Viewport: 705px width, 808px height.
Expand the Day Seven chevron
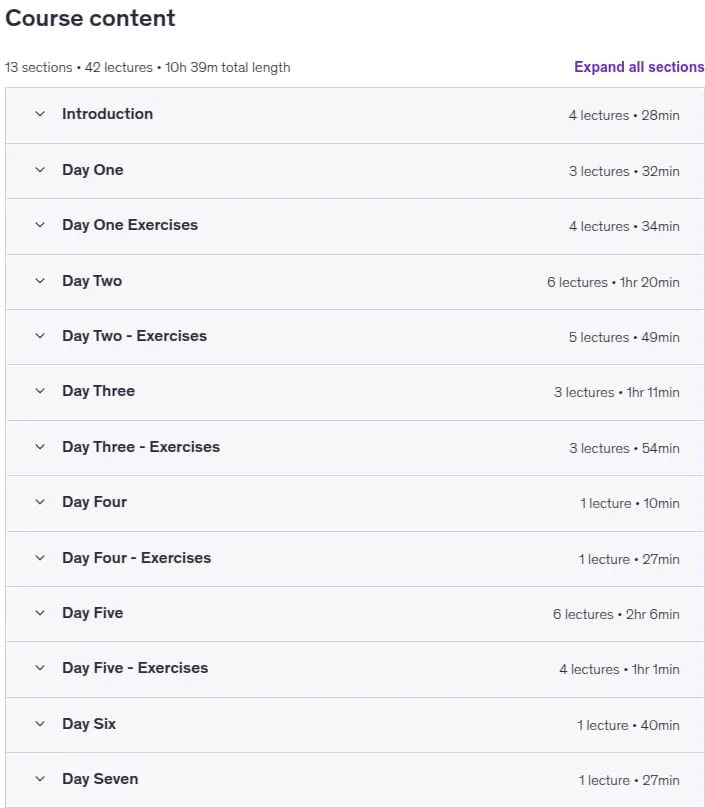pos(40,779)
